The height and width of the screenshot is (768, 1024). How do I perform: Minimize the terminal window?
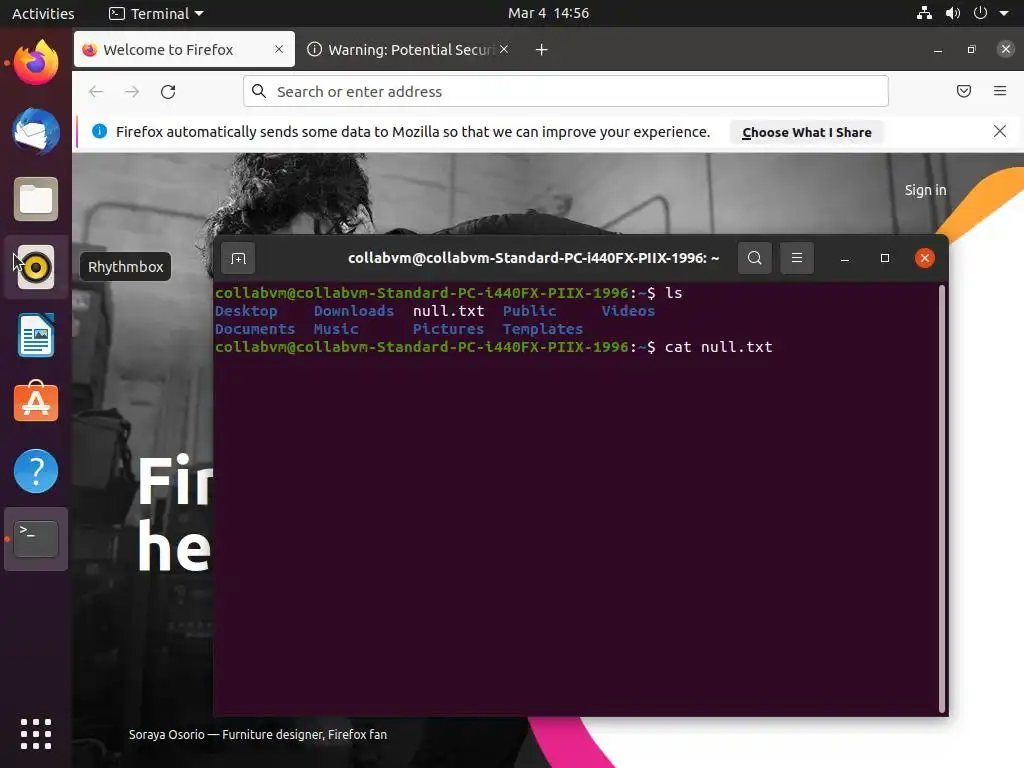click(844, 258)
